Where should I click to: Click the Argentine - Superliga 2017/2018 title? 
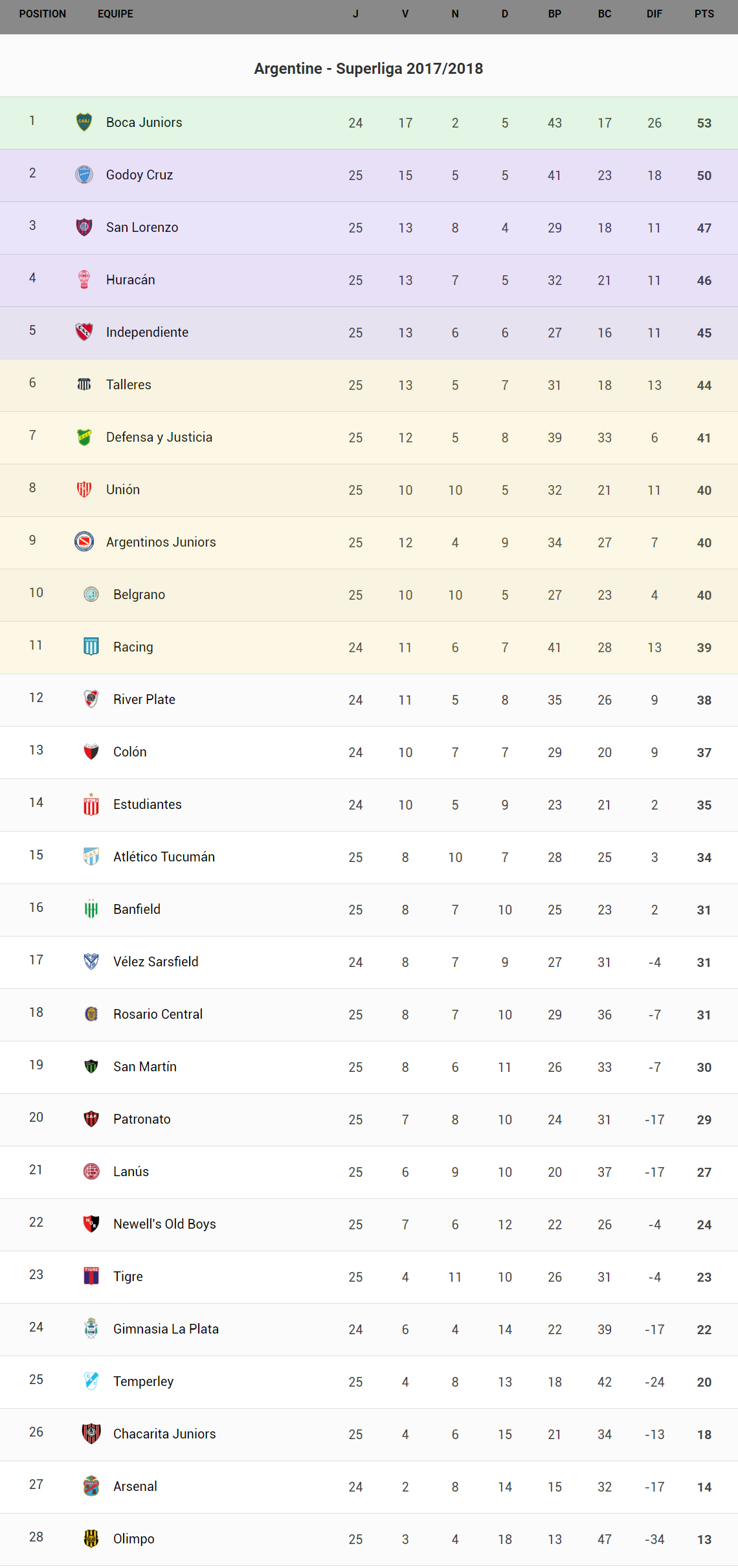[368, 69]
